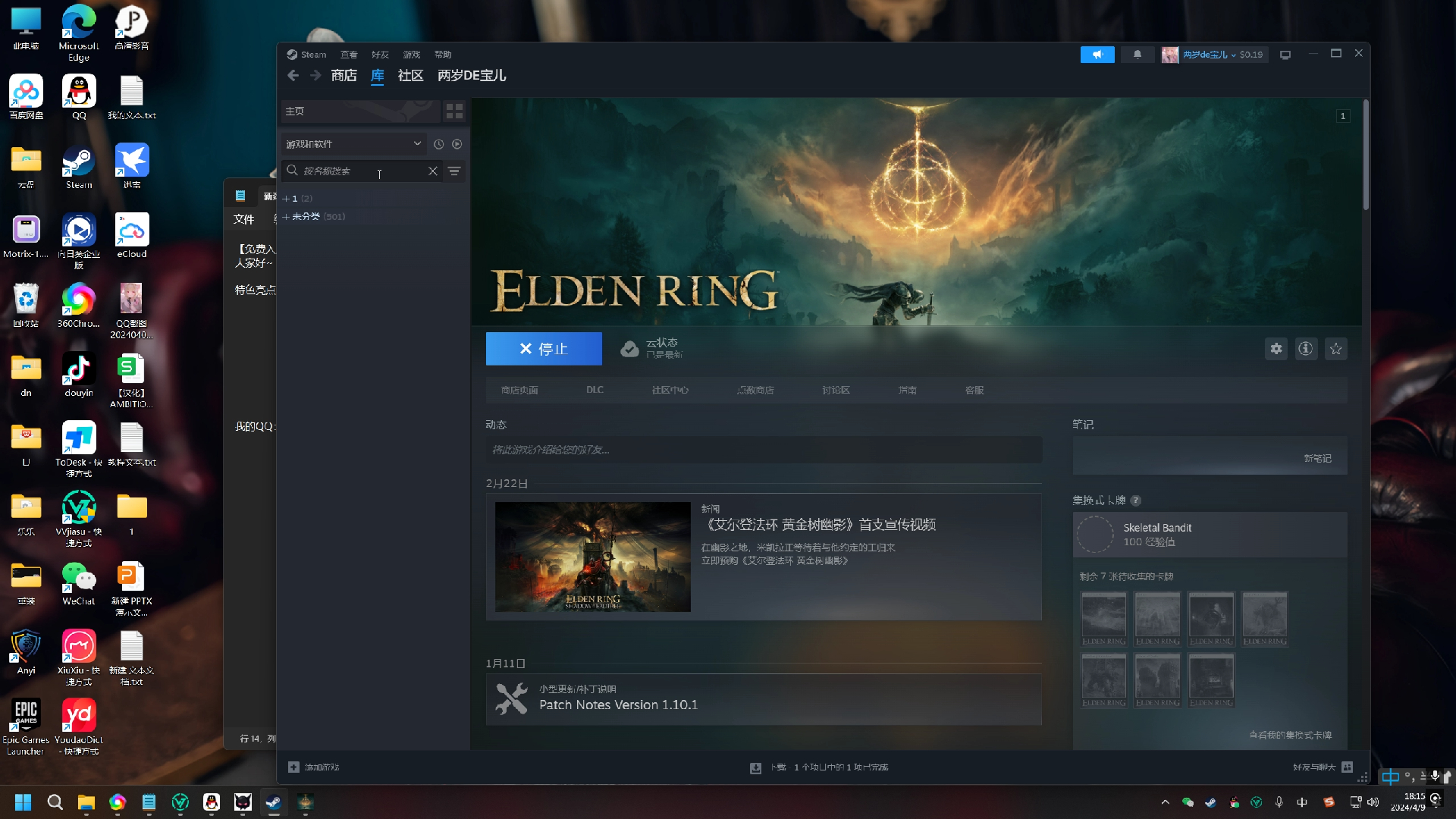Screen dimensions: 1456x819
Task: Open 点数商店 link
Action: pos(755,391)
